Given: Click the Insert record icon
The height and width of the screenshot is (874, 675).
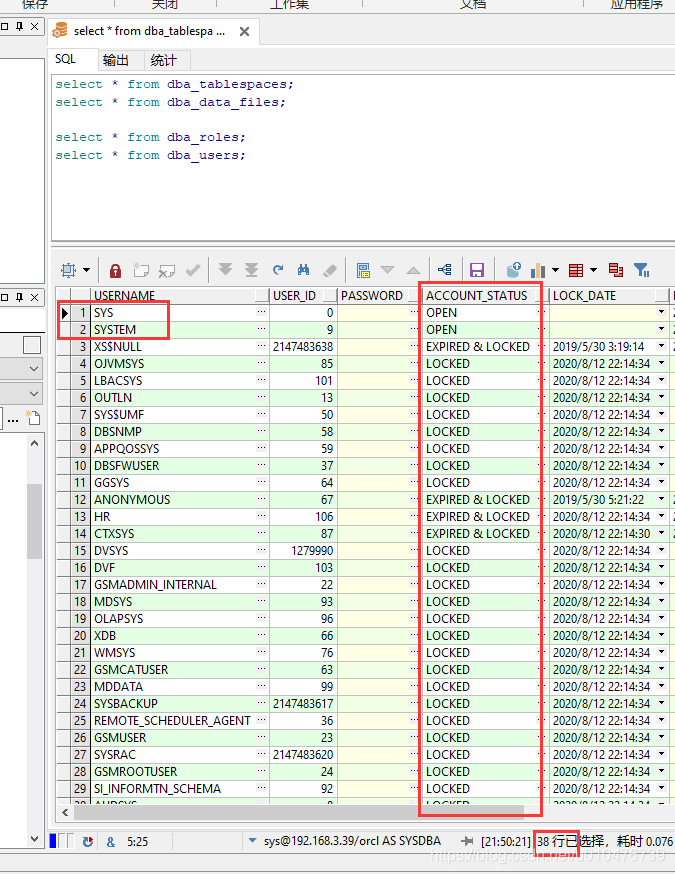Looking at the screenshot, I should 141,270.
